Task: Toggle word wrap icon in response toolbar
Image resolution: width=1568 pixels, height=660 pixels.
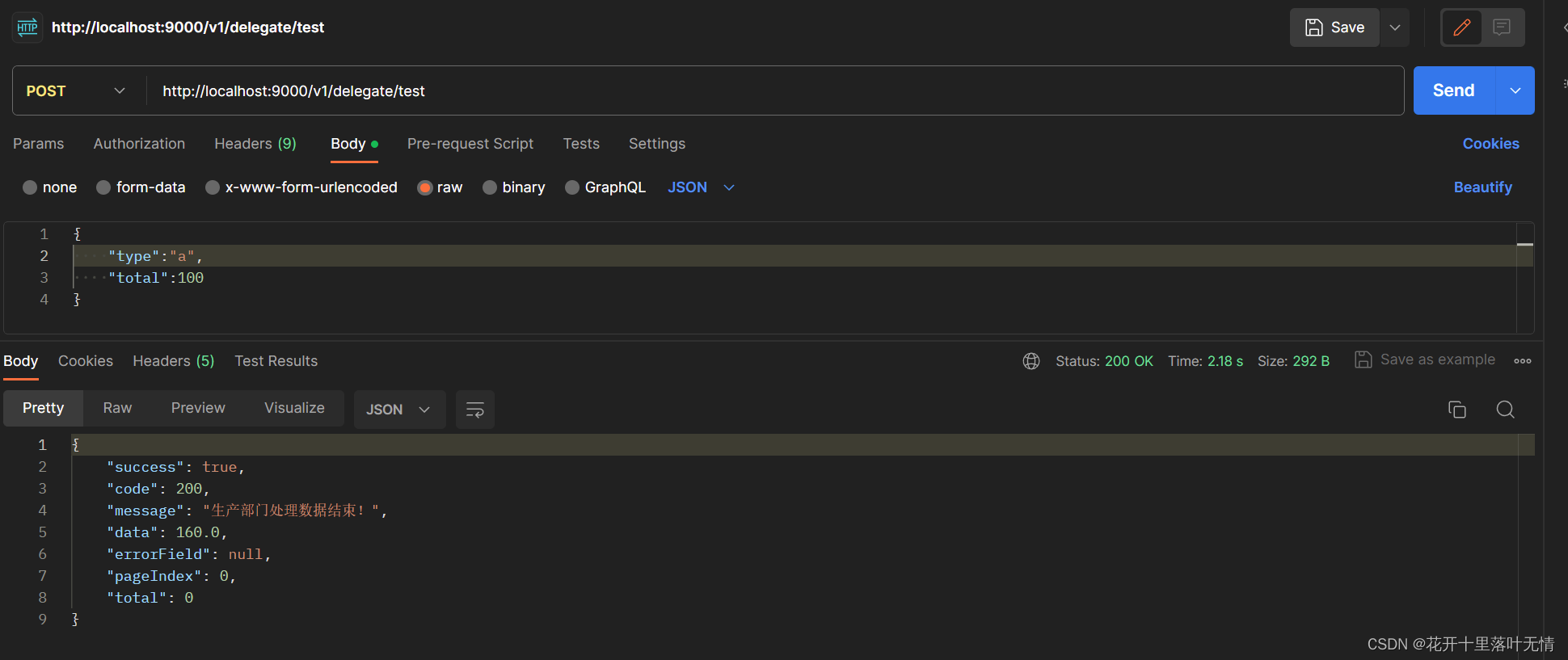Action: (475, 410)
